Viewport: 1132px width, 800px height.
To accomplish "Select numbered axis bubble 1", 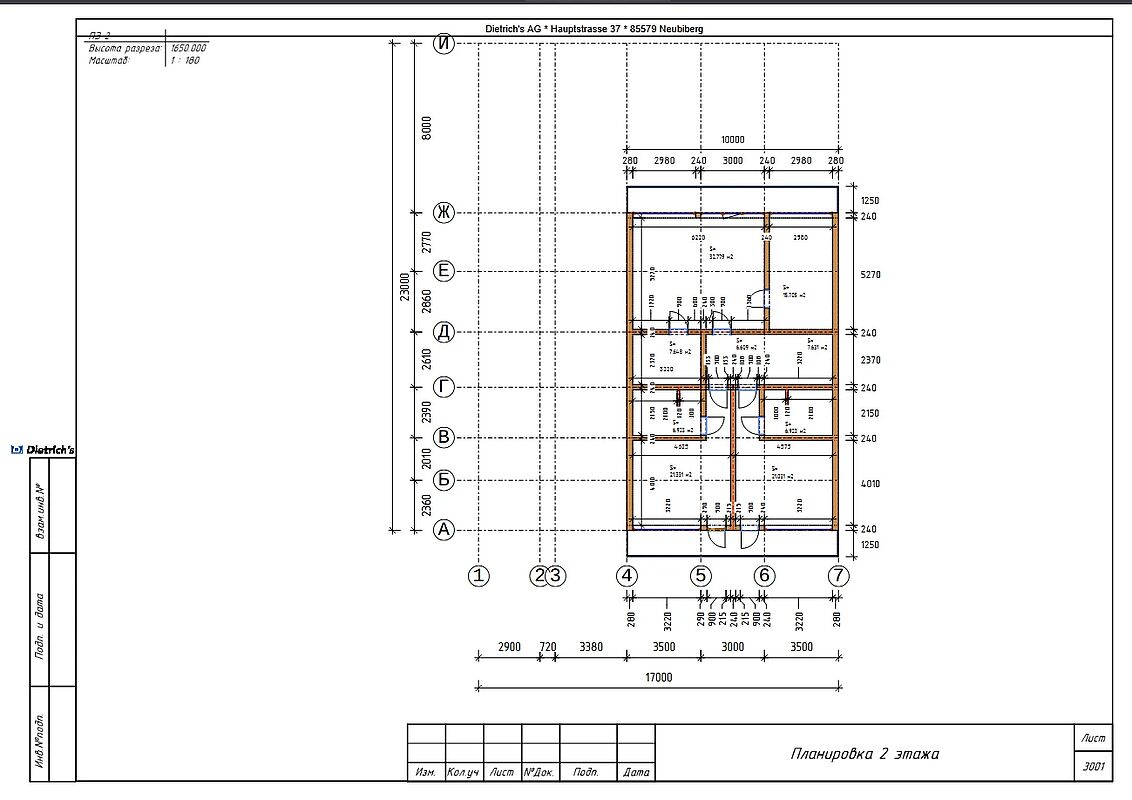I will (x=479, y=575).
